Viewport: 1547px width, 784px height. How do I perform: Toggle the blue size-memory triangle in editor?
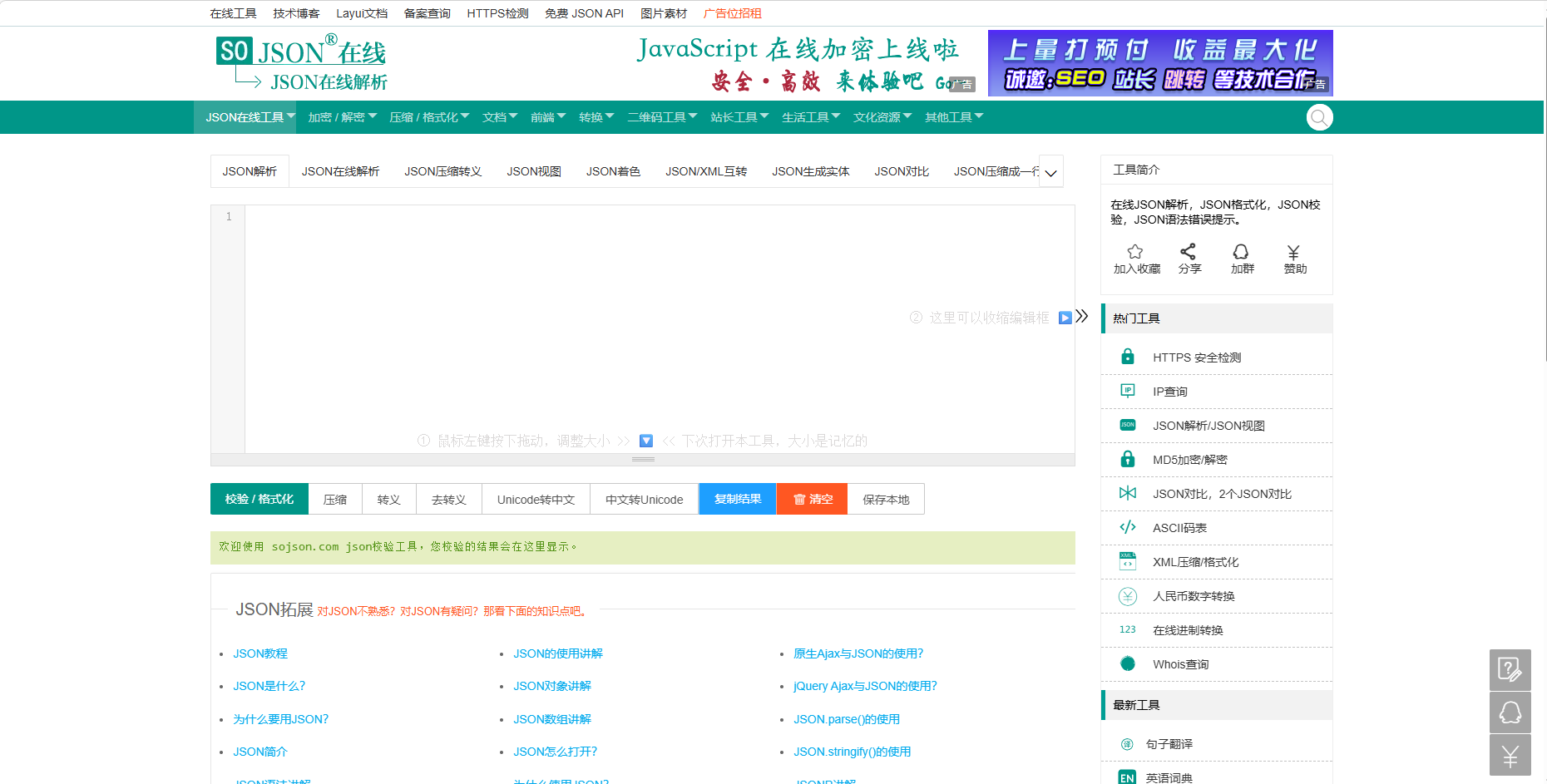[x=645, y=440]
